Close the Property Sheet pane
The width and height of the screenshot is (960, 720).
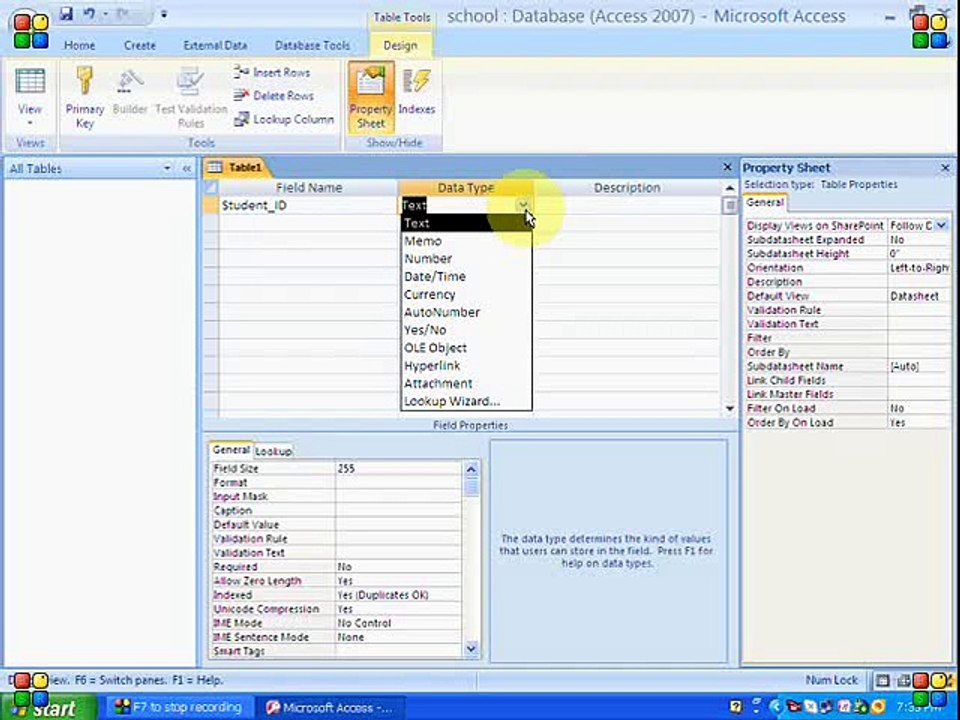[945, 168]
